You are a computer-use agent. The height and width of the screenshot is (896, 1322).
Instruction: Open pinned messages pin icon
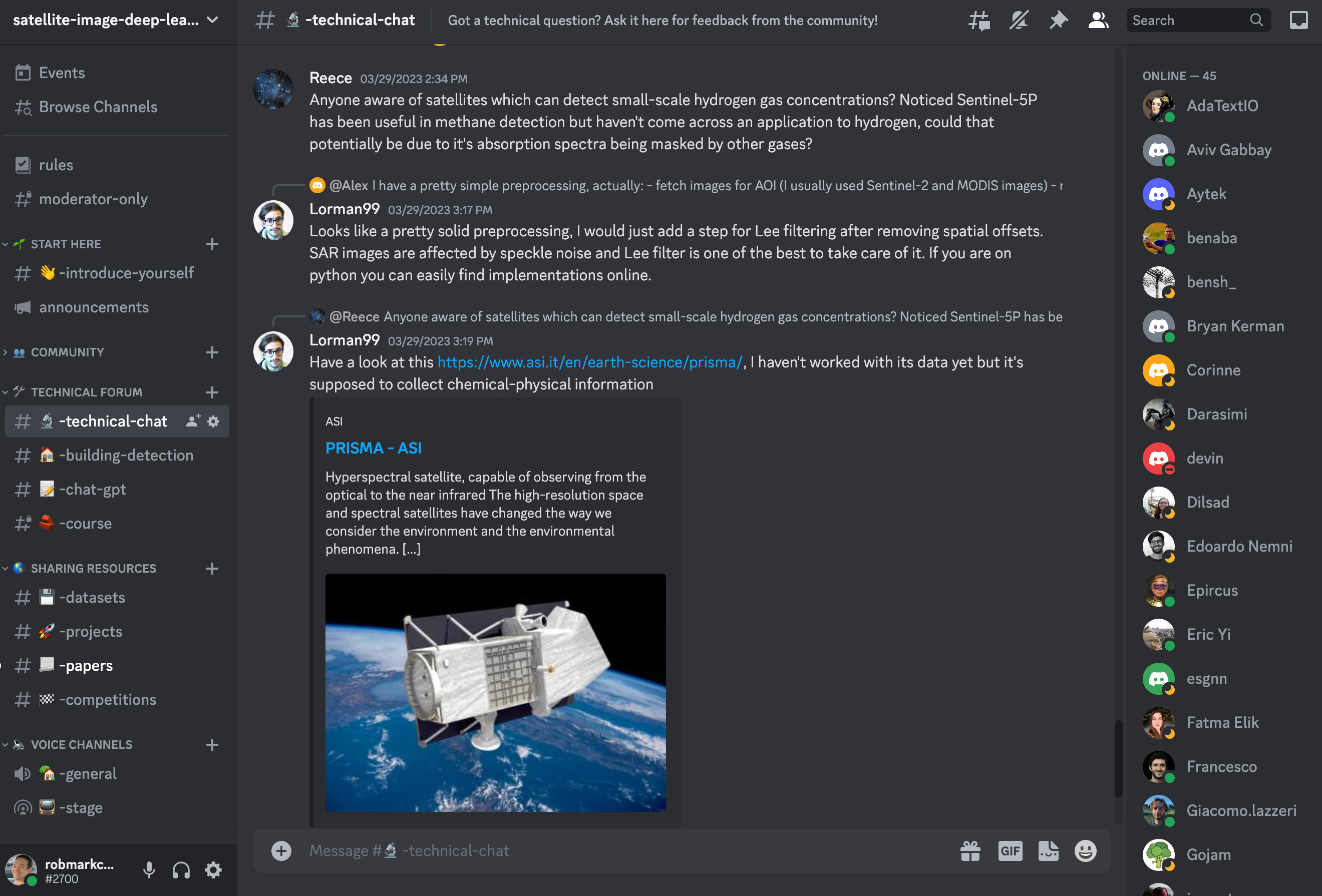pos(1059,21)
